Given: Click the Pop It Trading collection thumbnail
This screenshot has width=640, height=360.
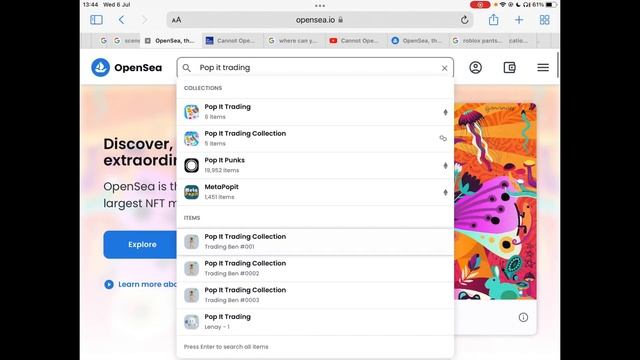Looking at the screenshot, I should (x=191, y=112).
